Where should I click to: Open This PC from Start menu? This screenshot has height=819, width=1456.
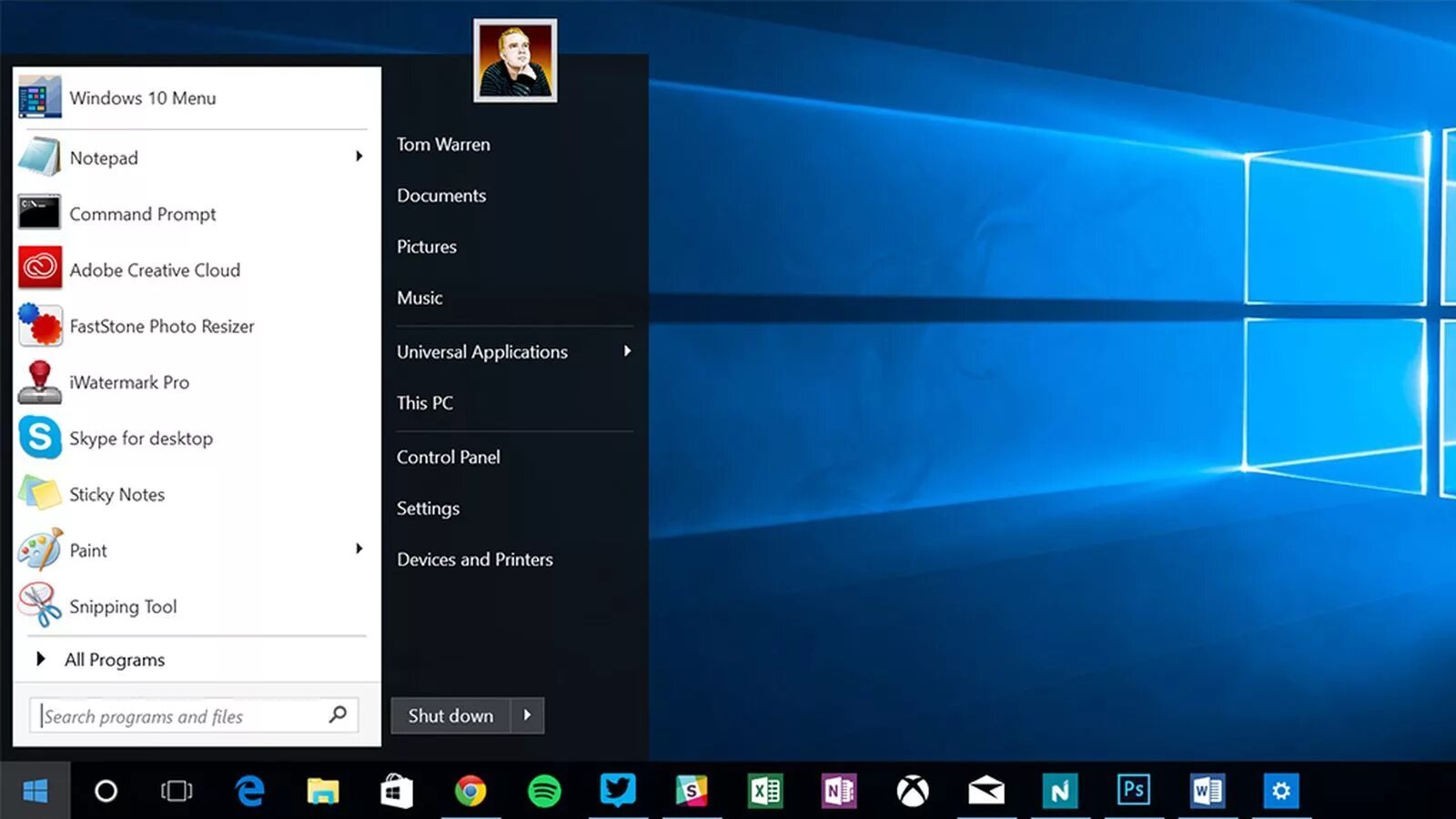tap(425, 402)
